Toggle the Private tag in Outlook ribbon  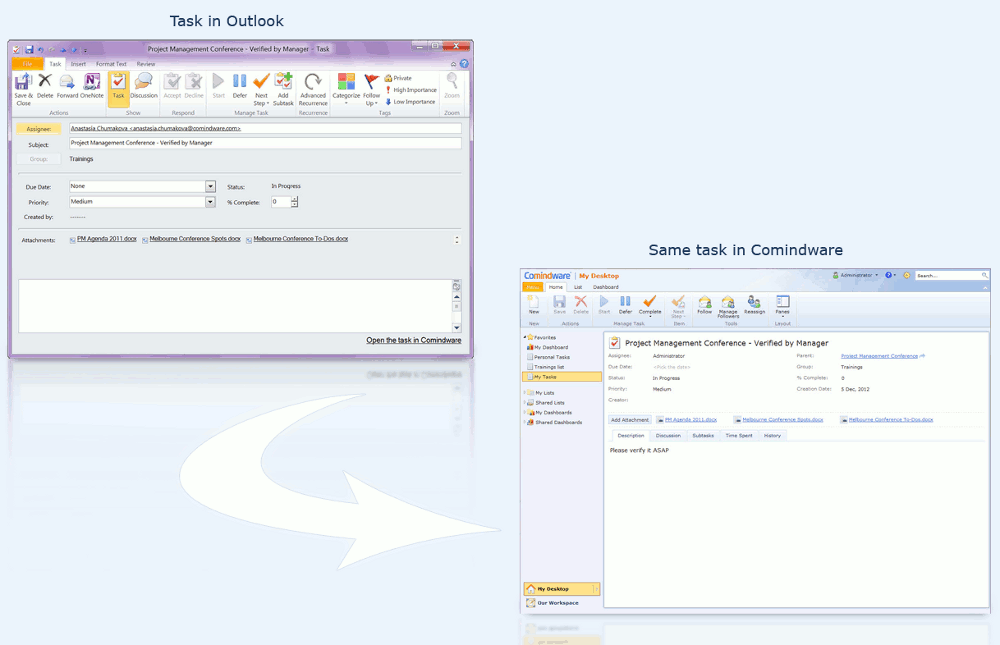(399, 78)
